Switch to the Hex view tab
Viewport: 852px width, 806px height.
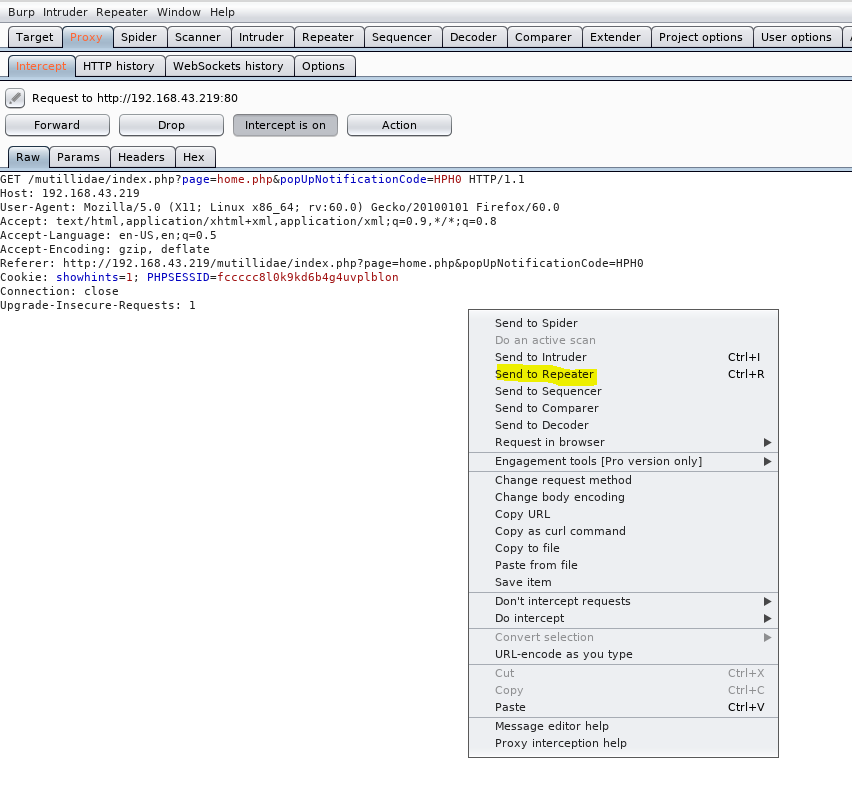[x=195, y=157]
